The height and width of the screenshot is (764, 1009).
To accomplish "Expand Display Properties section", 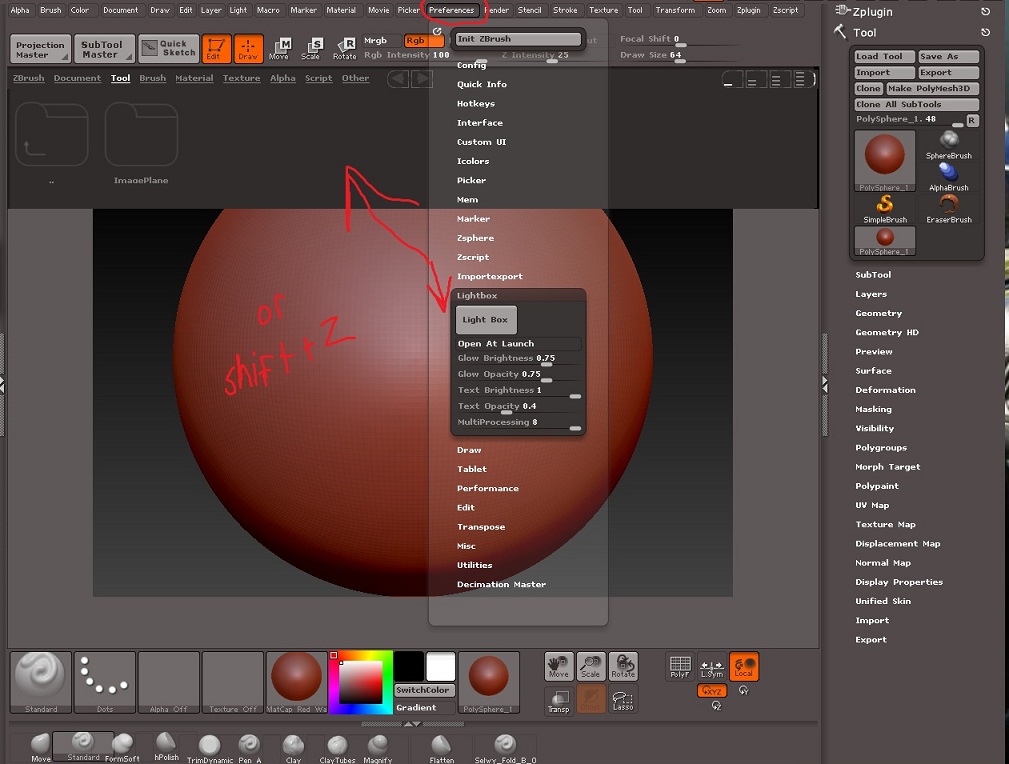I will click(x=898, y=582).
